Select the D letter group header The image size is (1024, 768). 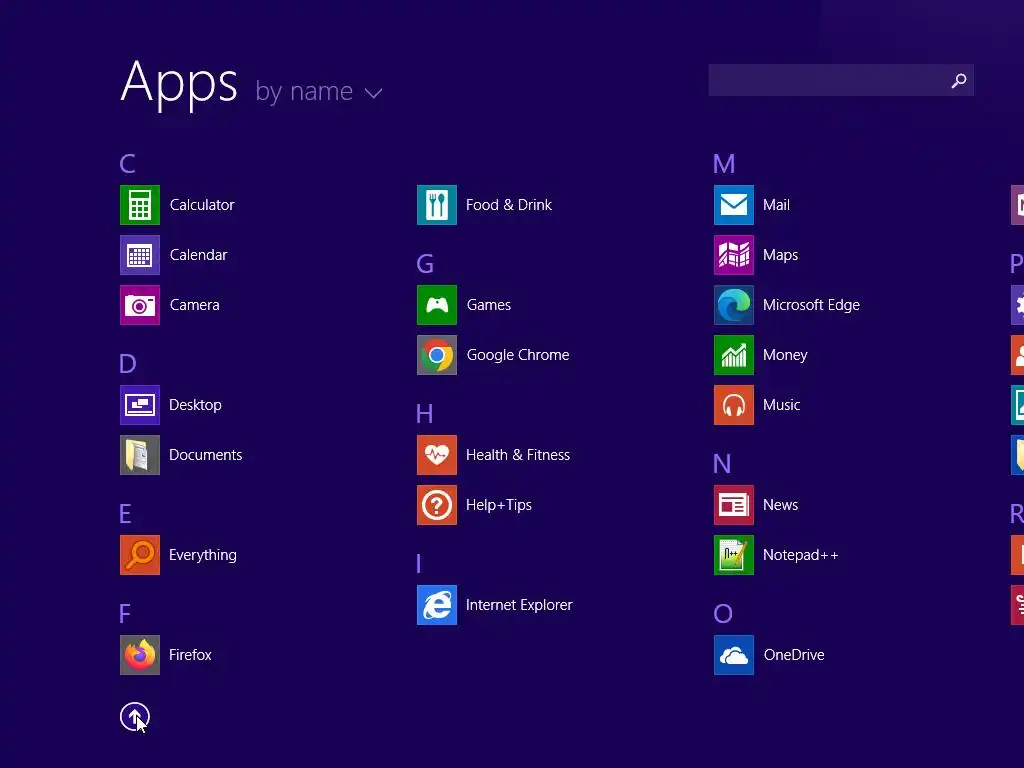[x=128, y=363]
